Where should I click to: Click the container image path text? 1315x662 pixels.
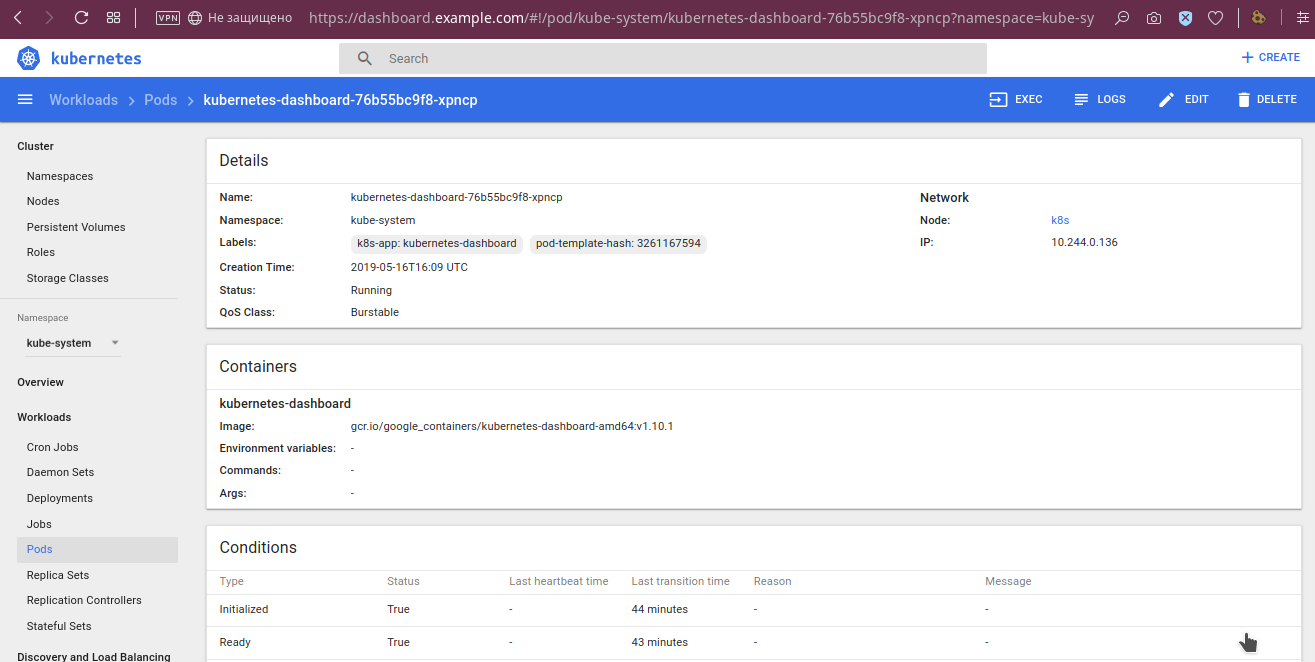(512, 426)
